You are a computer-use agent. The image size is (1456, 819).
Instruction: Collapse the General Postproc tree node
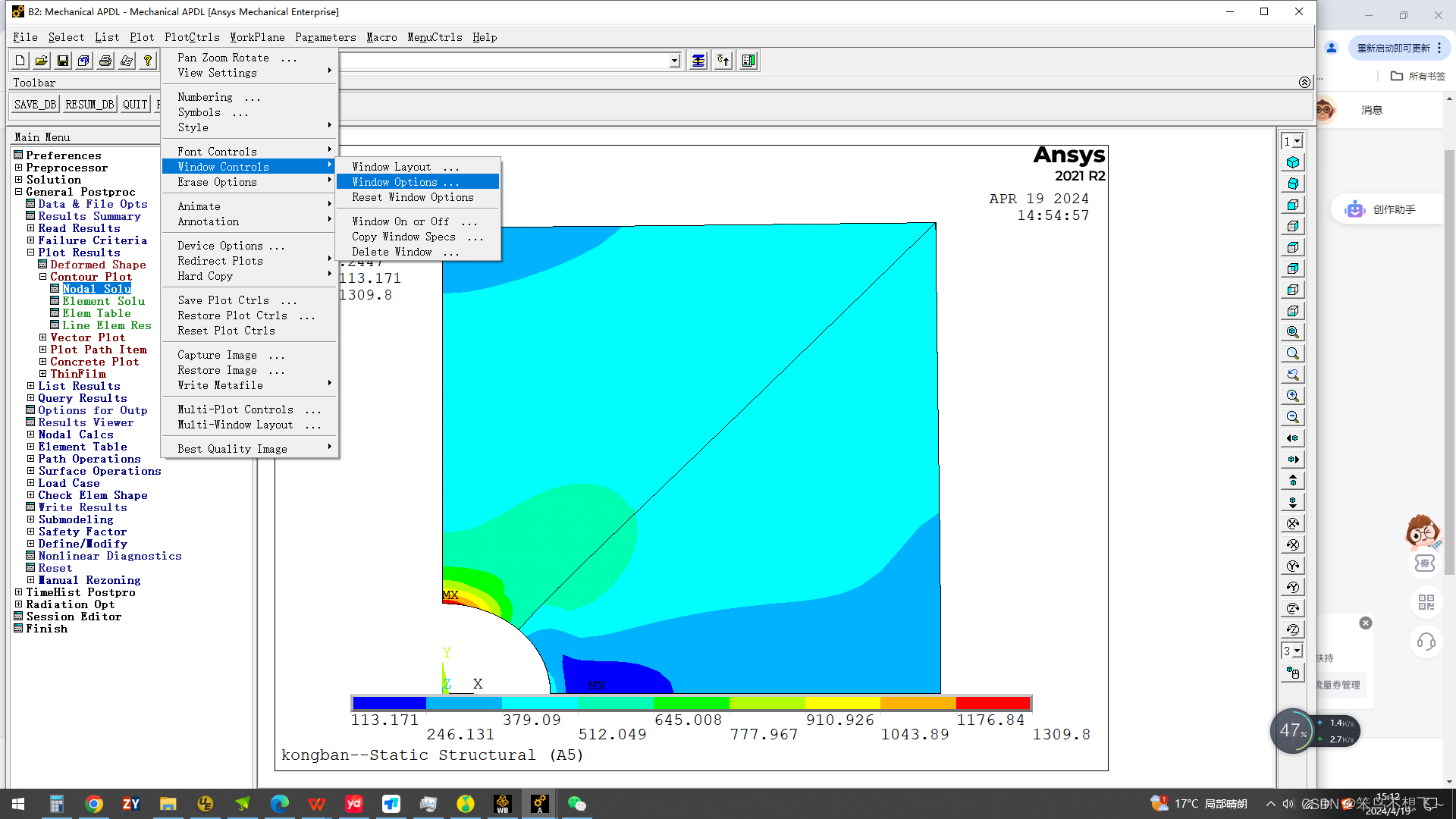click(x=18, y=192)
